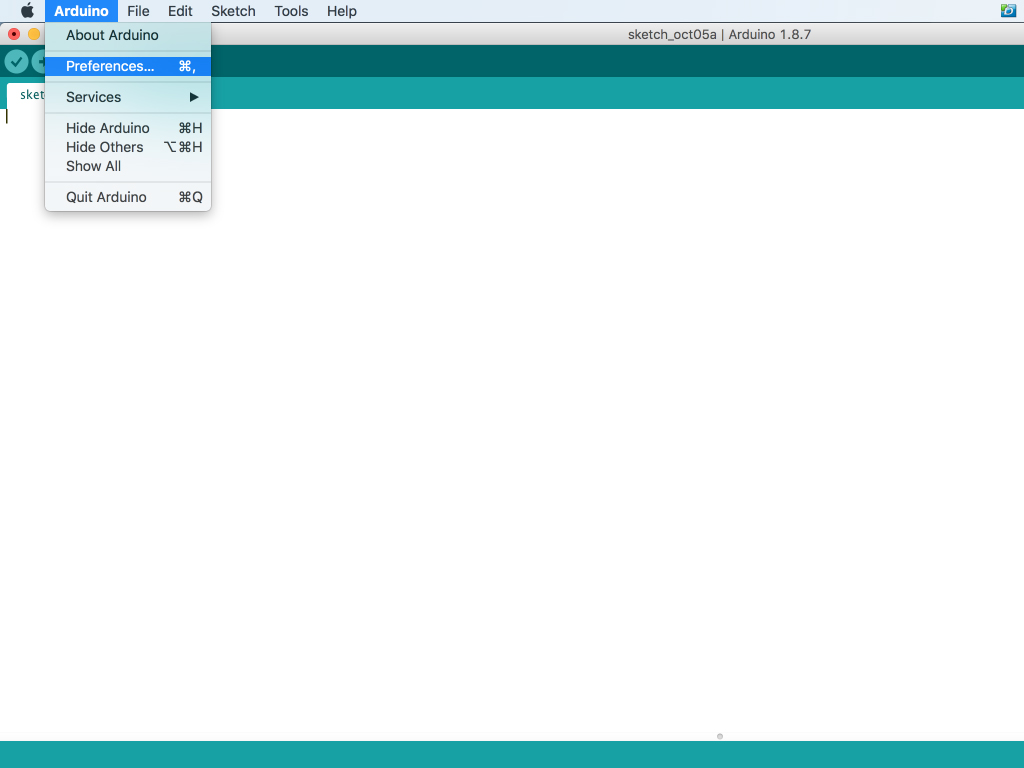The height and width of the screenshot is (768, 1024).
Task: Open the system menu bar icon at top right
Action: 1008,10
